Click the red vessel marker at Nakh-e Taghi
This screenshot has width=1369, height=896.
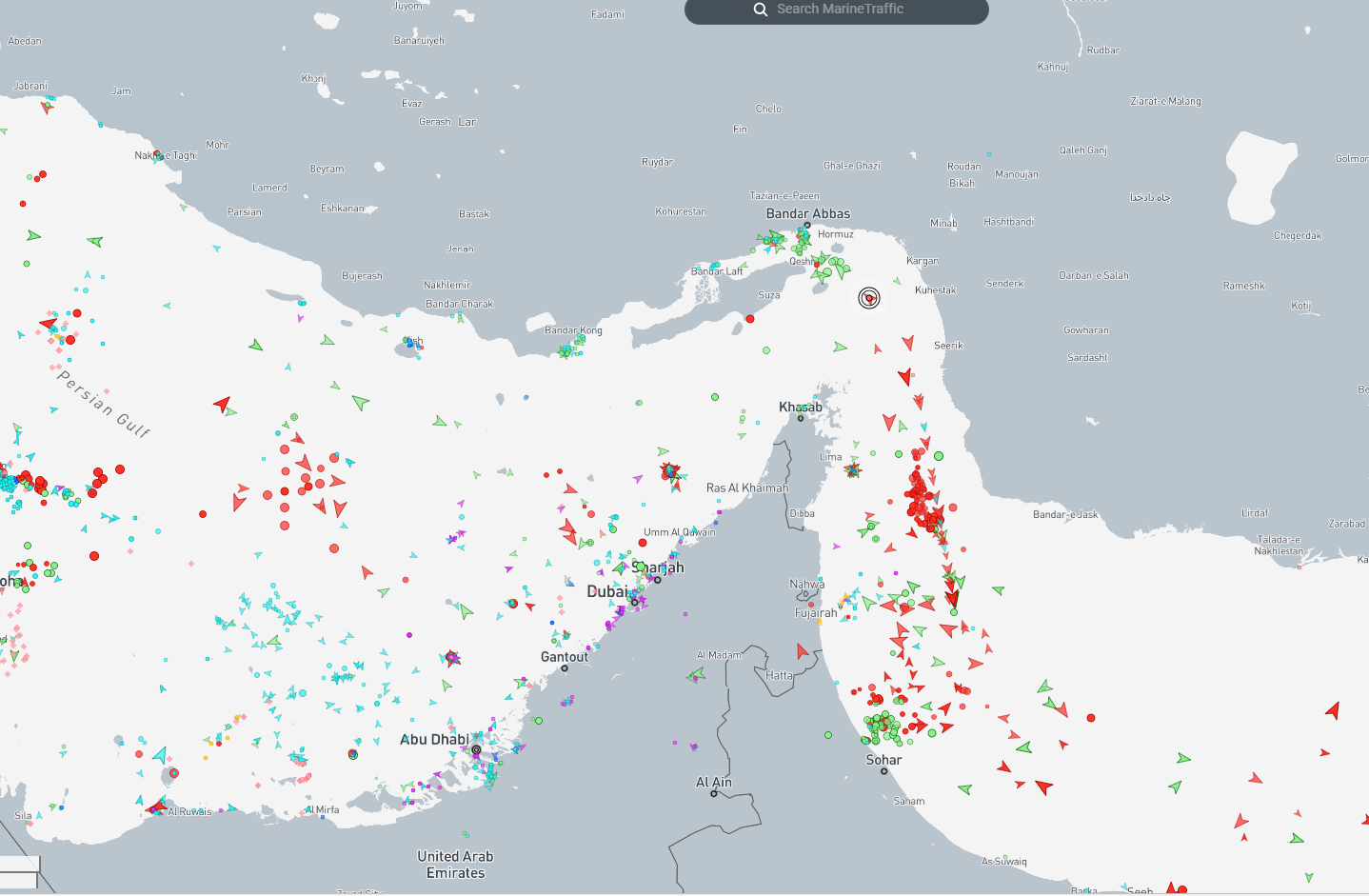coord(157,154)
